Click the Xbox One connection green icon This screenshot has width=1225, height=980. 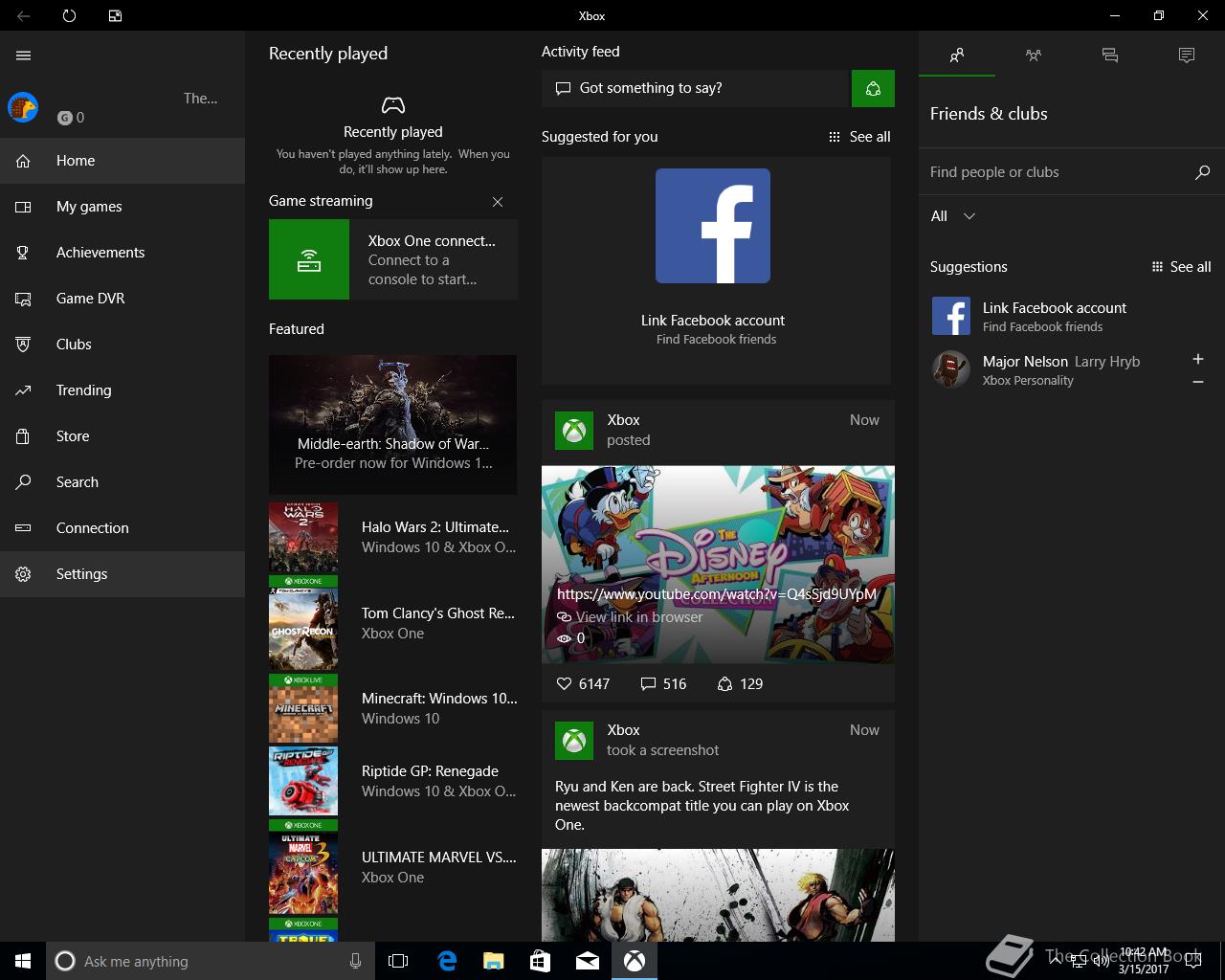tap(309, 259)
